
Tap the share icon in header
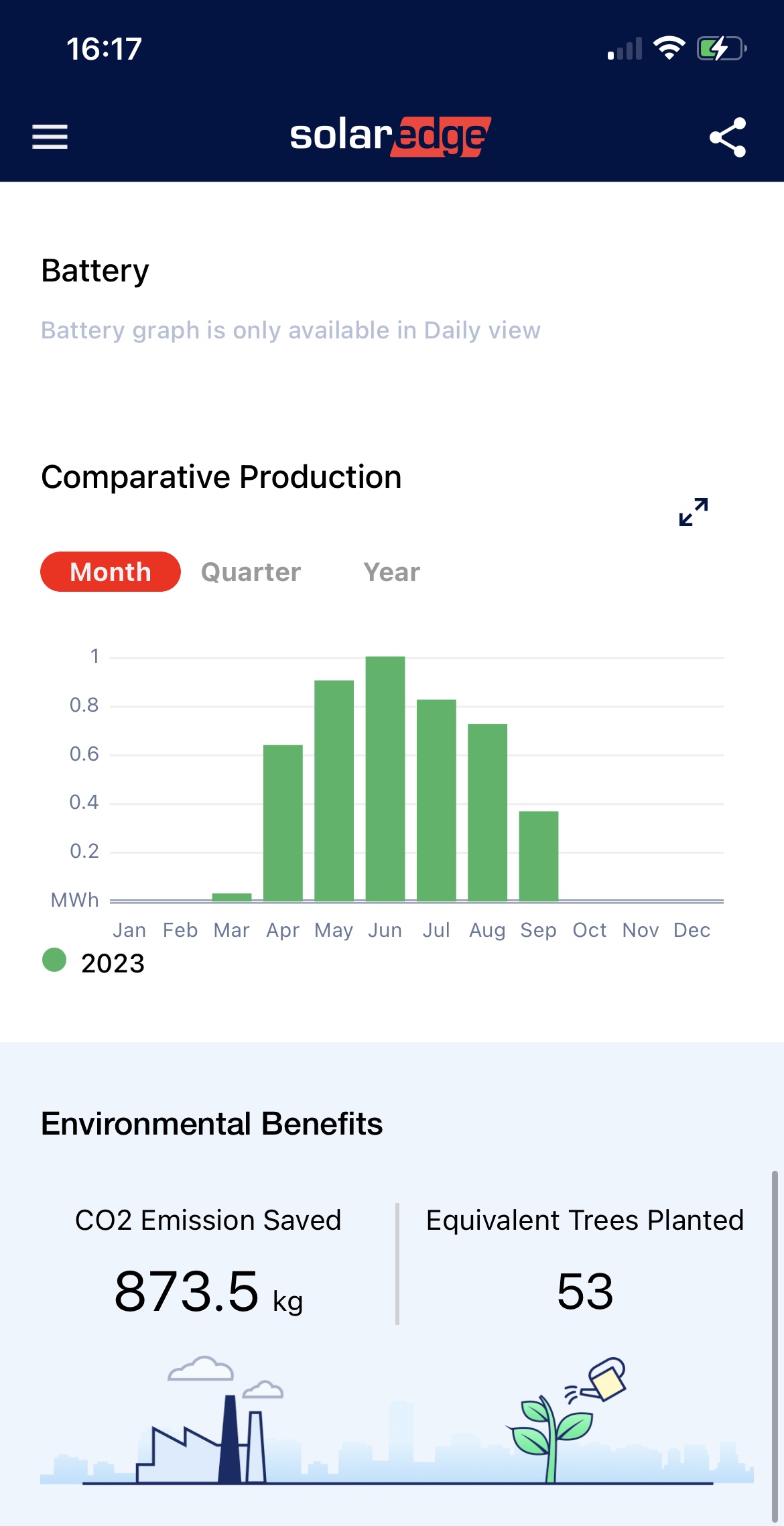(x=727, y=137)
